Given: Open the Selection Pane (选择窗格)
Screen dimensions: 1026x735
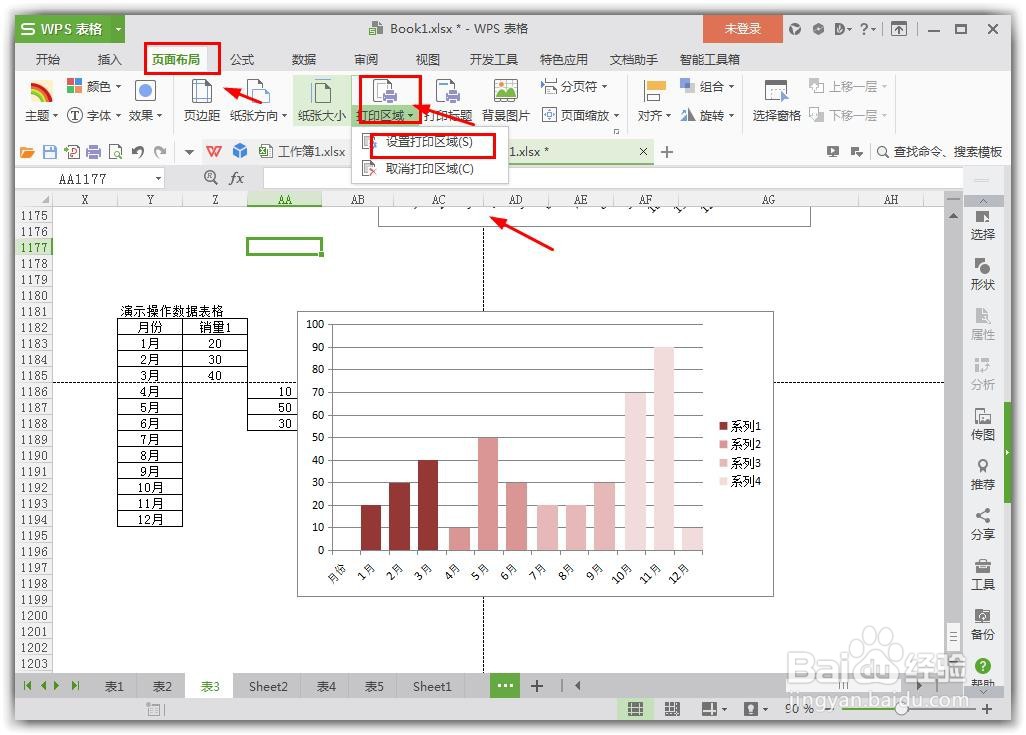Looking at the screenshot, I should coord(776,101).
